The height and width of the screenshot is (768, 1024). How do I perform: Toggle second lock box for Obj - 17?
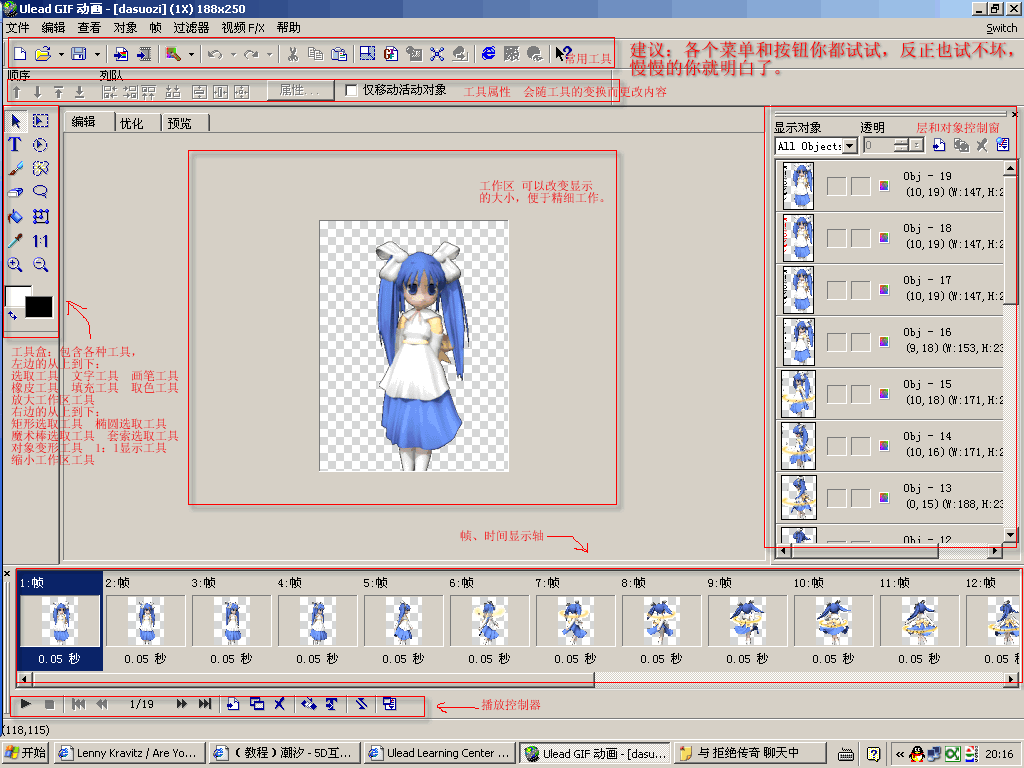(861, 290)
